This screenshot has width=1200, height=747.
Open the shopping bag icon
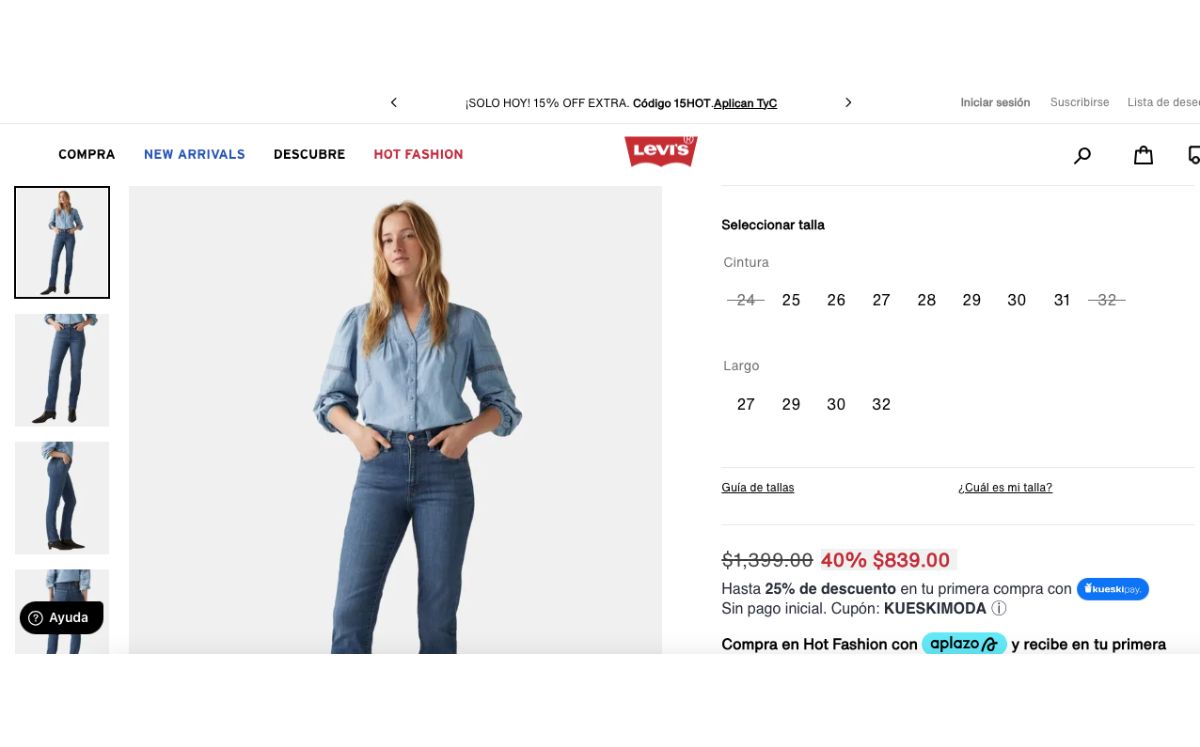coord(1143,155)
